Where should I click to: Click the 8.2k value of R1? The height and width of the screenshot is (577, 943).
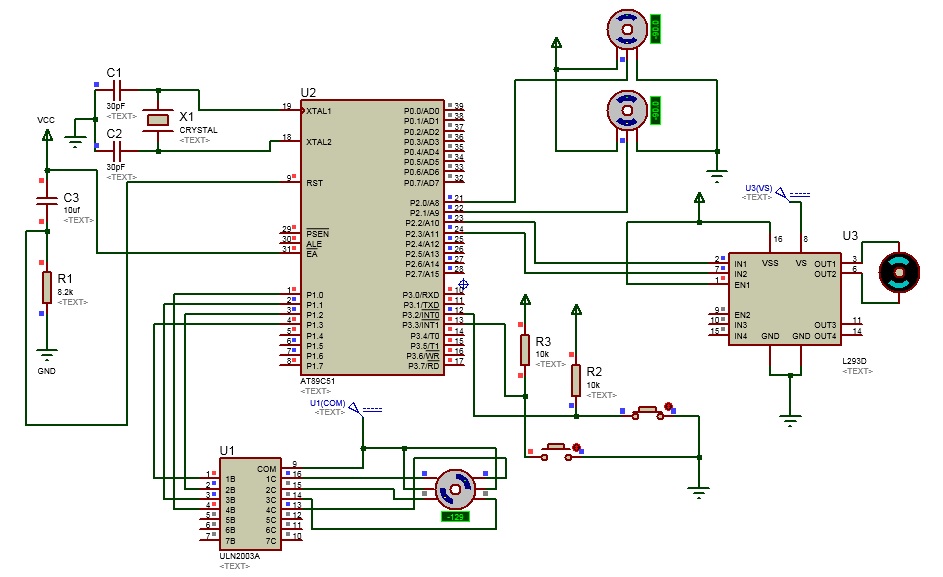[x=65, y=292]
